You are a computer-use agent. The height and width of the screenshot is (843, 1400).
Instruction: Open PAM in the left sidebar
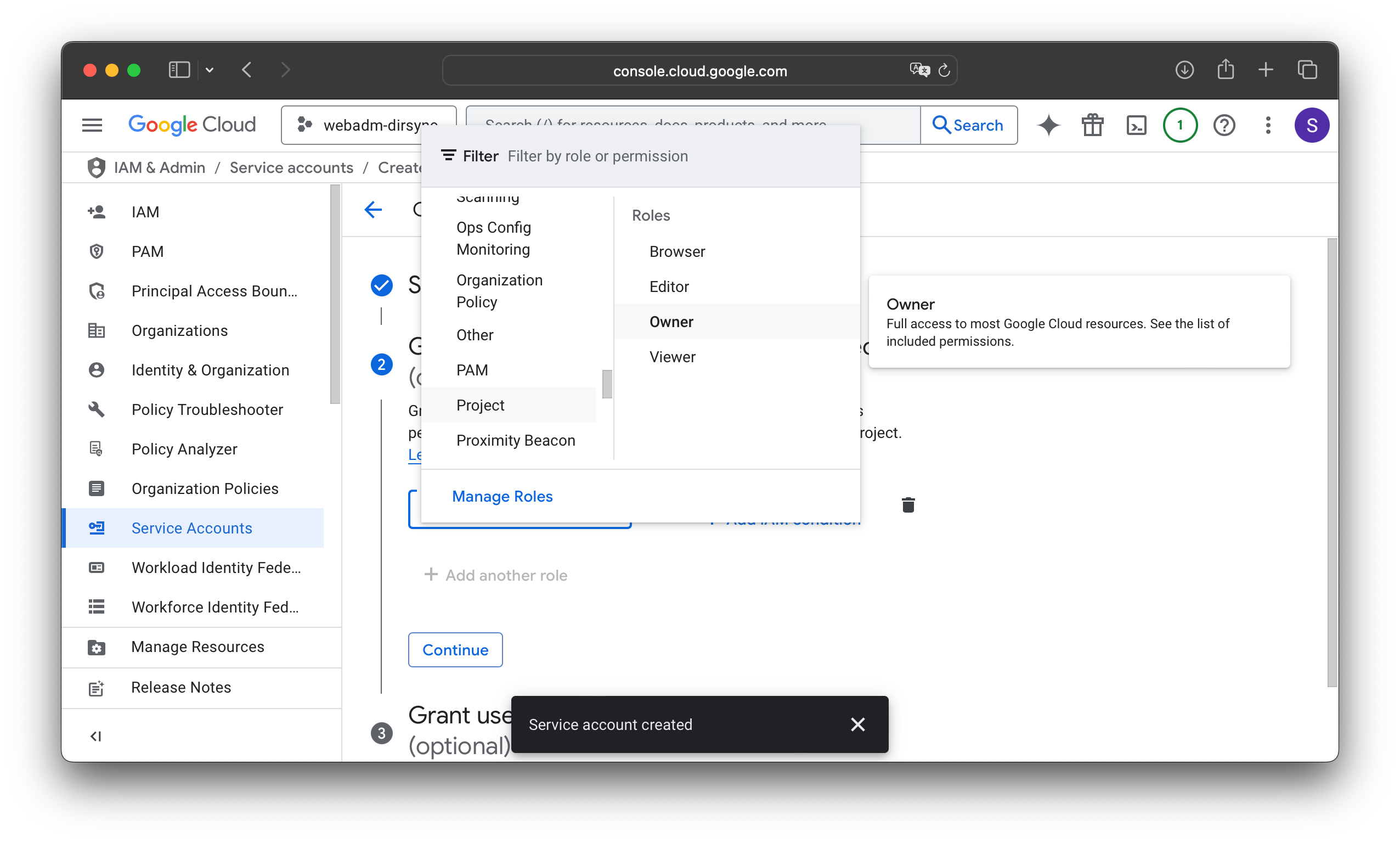tap(193, 251)
